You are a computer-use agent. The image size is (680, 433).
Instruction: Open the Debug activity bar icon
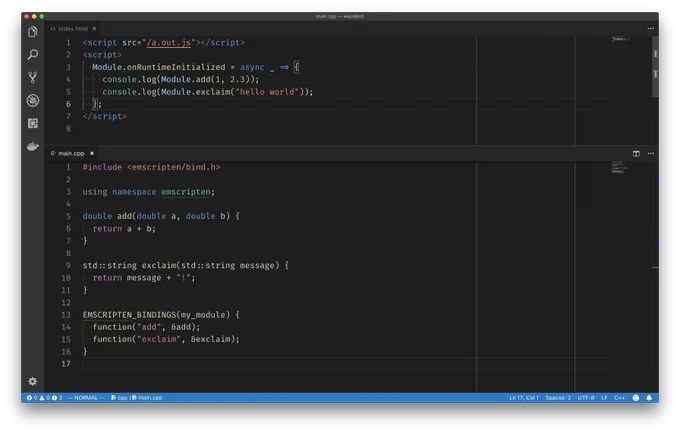click(x=33, y=101)
